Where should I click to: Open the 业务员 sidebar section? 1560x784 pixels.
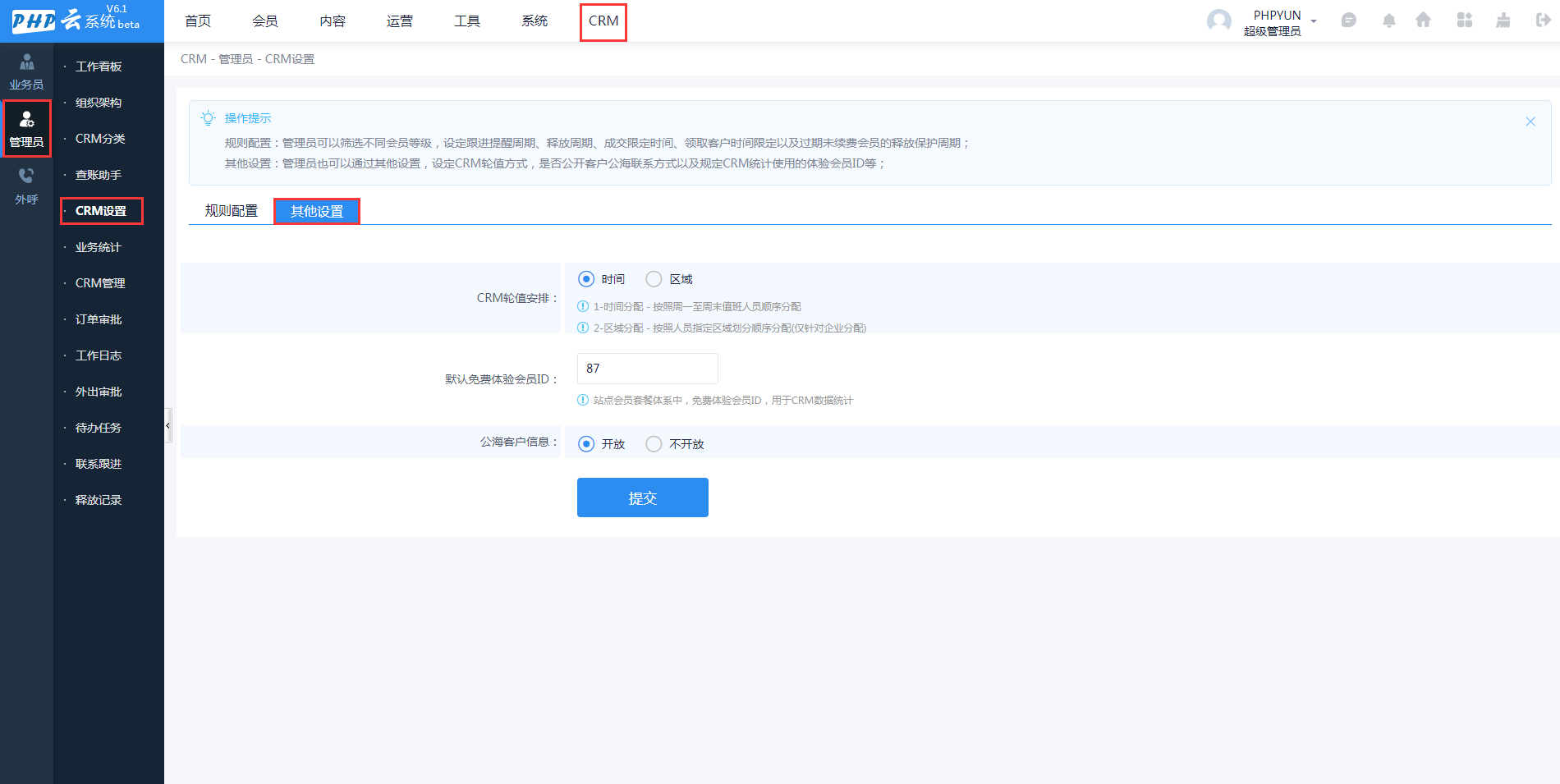[x=26, y=71]
